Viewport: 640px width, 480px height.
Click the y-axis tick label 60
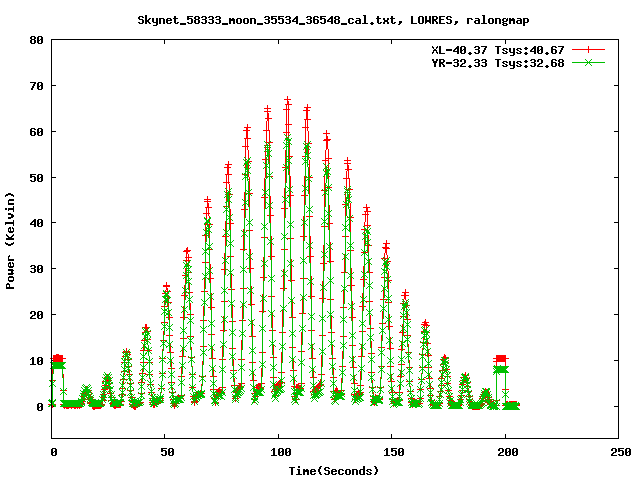(x=36, y=132)
